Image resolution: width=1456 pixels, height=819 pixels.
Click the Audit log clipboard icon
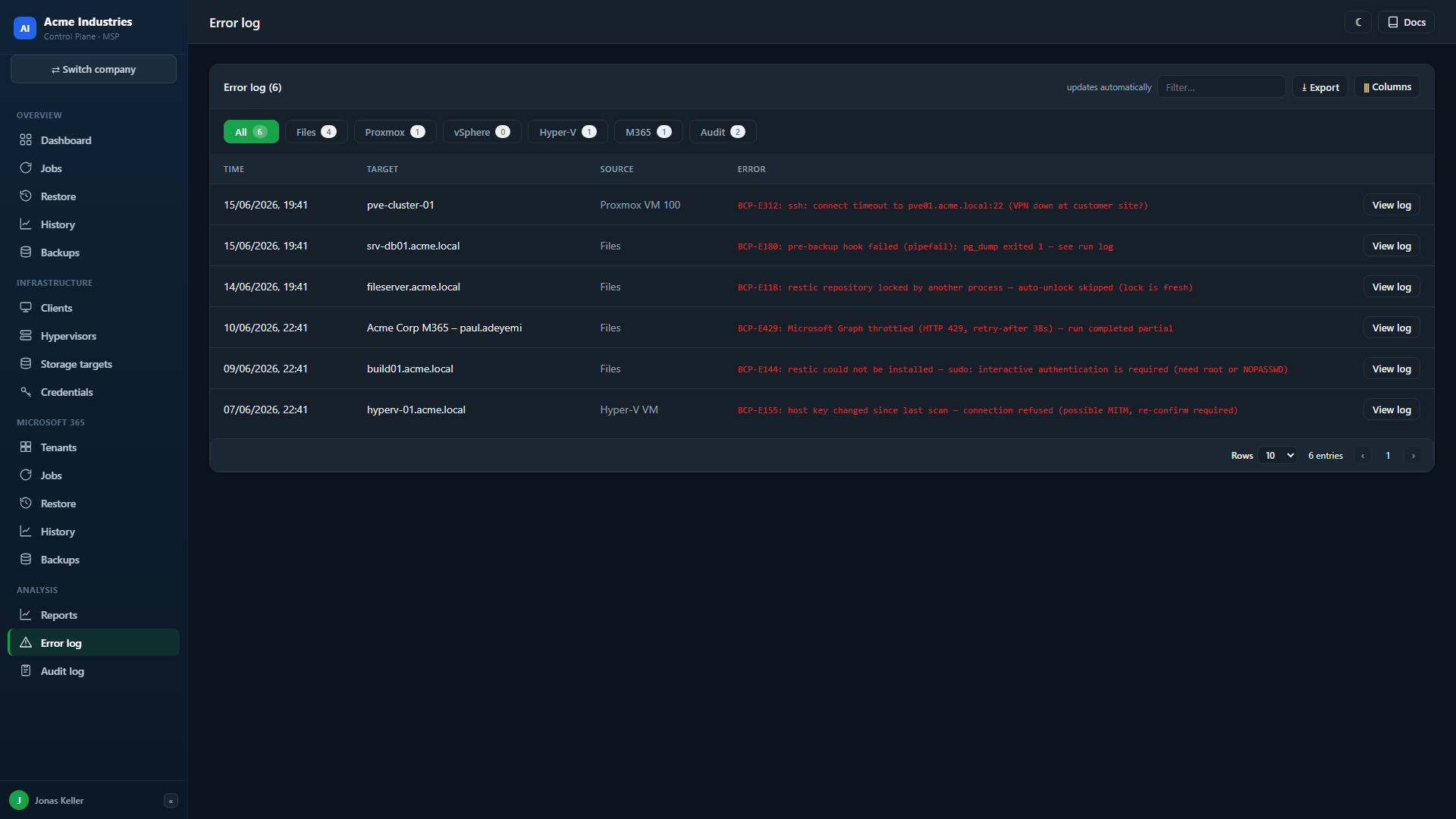[26, 671]
